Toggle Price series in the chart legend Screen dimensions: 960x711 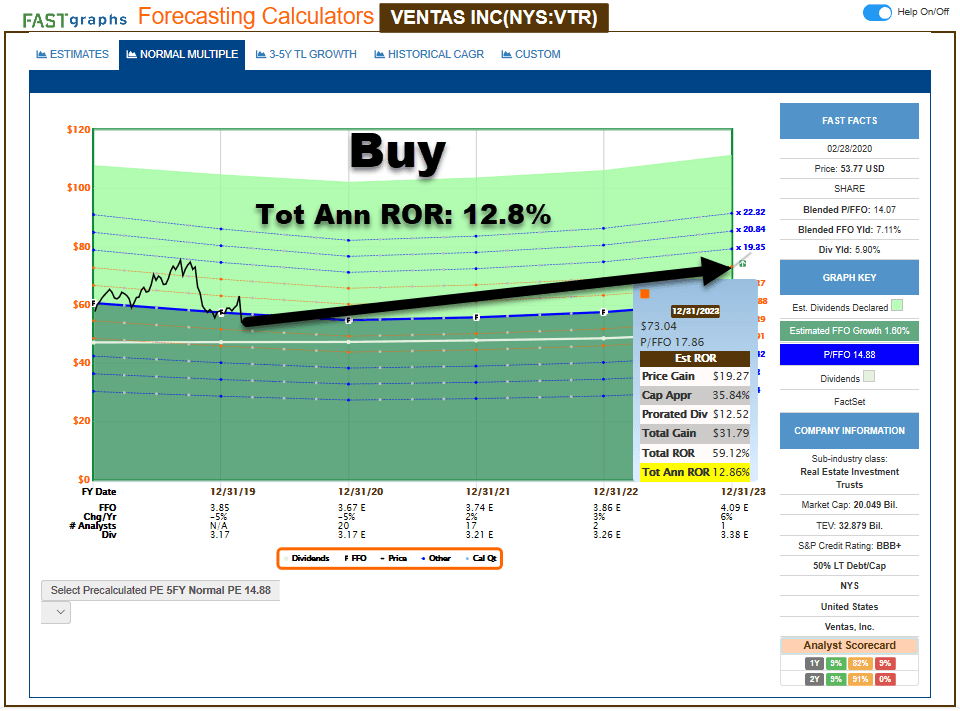[394, 559]
